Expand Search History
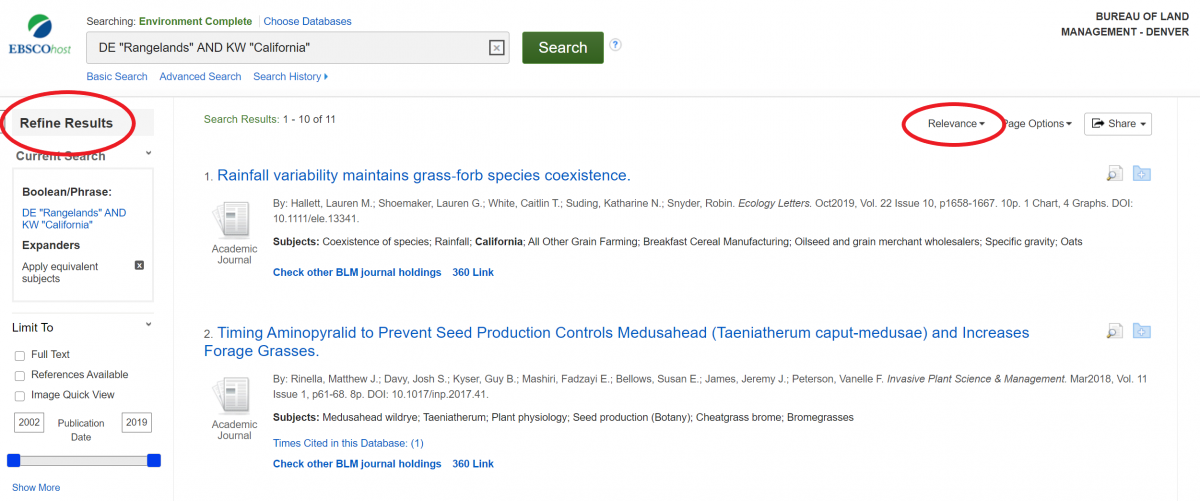Screen dimensions: 1200x501 click(290, 77)
